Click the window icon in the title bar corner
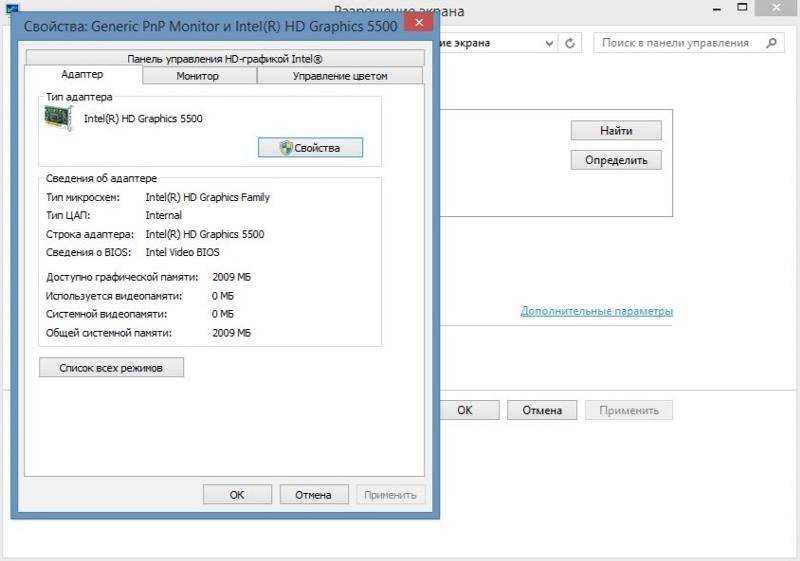Image resolution: width=800 pixels, height=561 pixels. 11,10
